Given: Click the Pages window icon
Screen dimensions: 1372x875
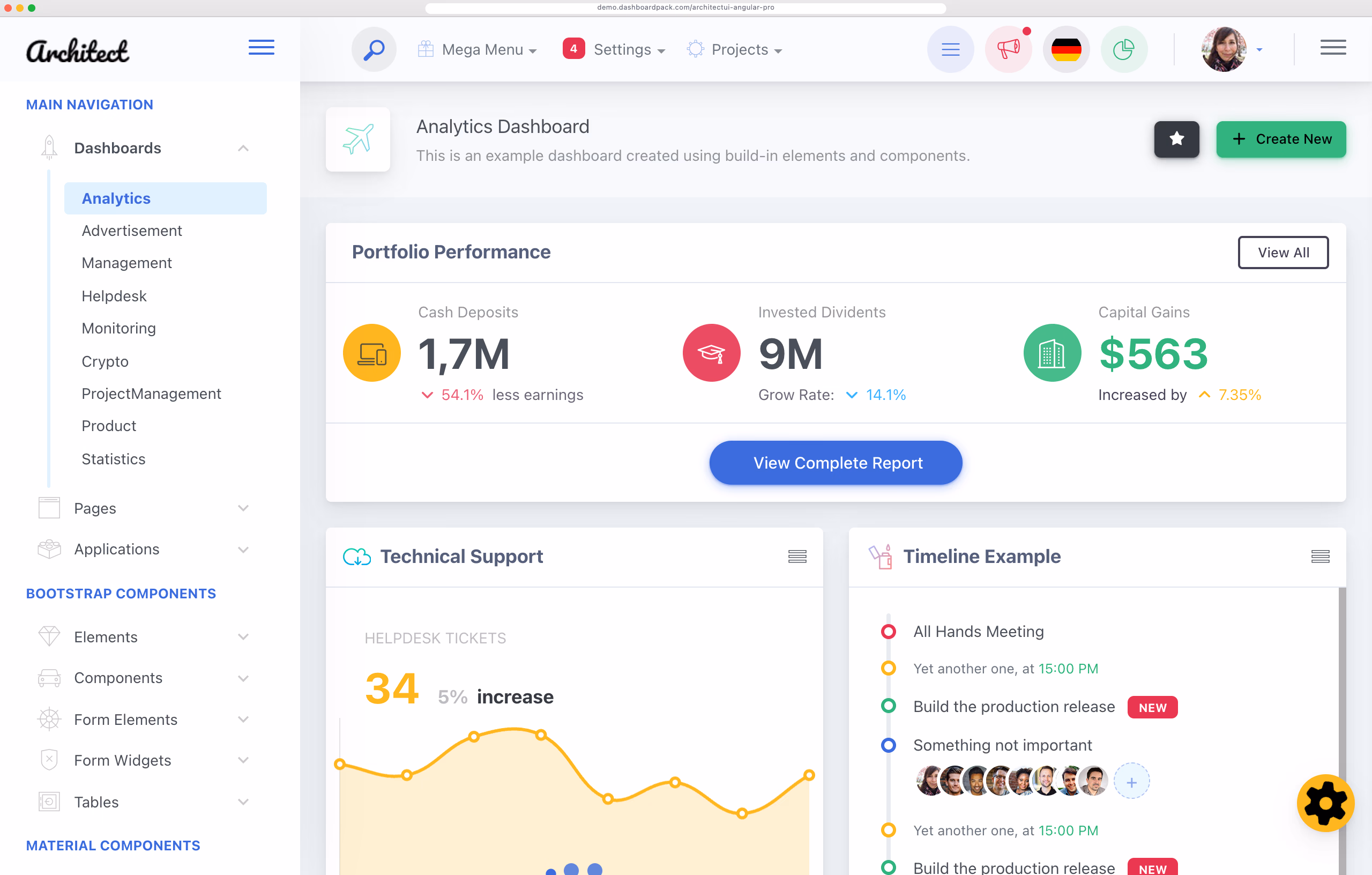Looking at the screenshot, I should coord(49,508).
